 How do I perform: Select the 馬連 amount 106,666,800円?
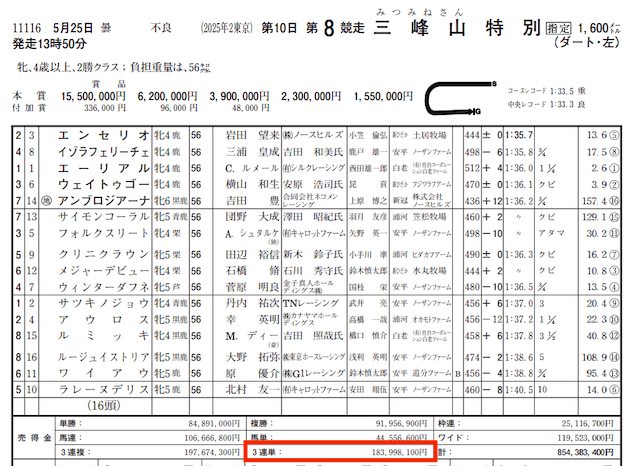(212, 438)
